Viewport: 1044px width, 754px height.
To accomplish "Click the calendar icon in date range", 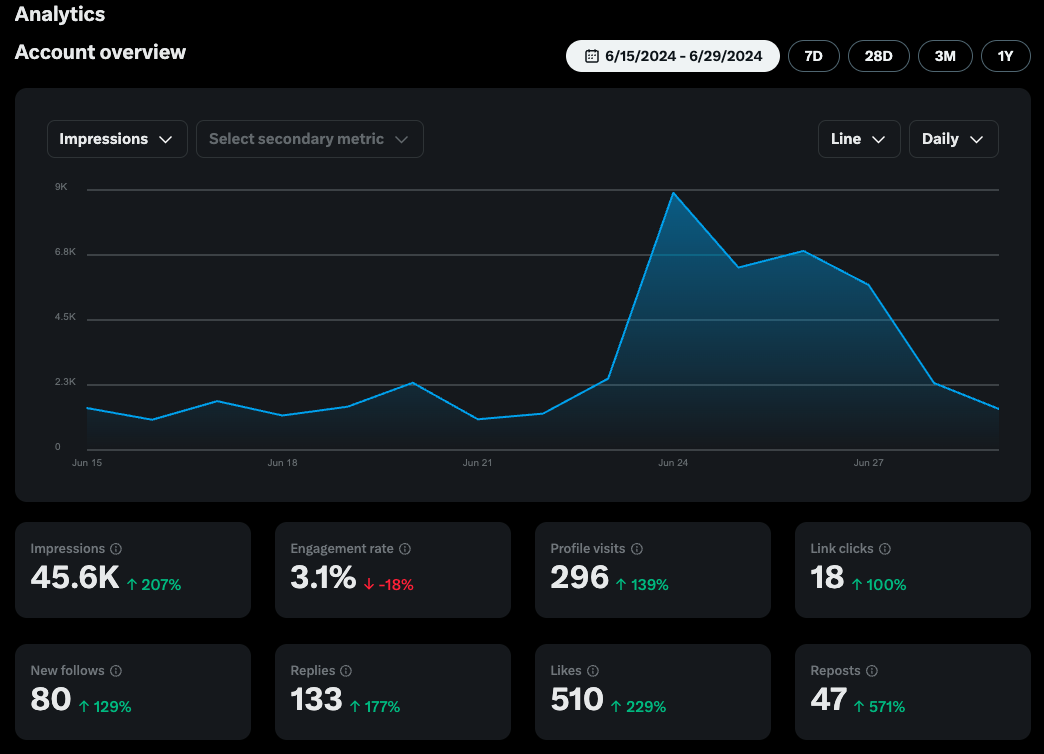I will (x=591, y=56).
